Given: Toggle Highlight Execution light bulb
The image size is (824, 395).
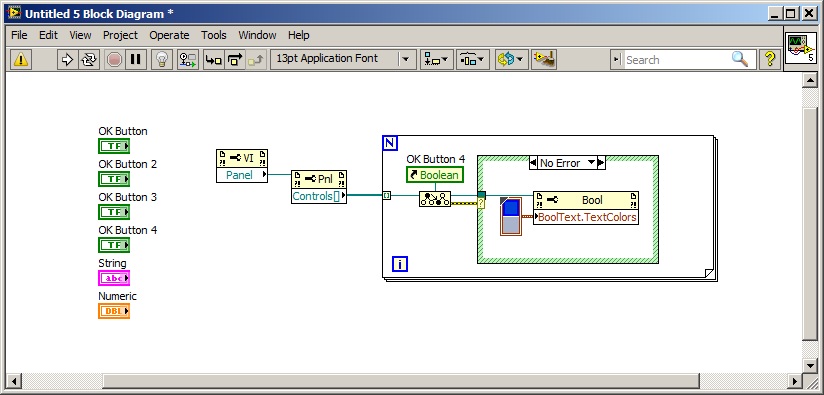Looking at the screenshot, I should (x=162, y=60).
